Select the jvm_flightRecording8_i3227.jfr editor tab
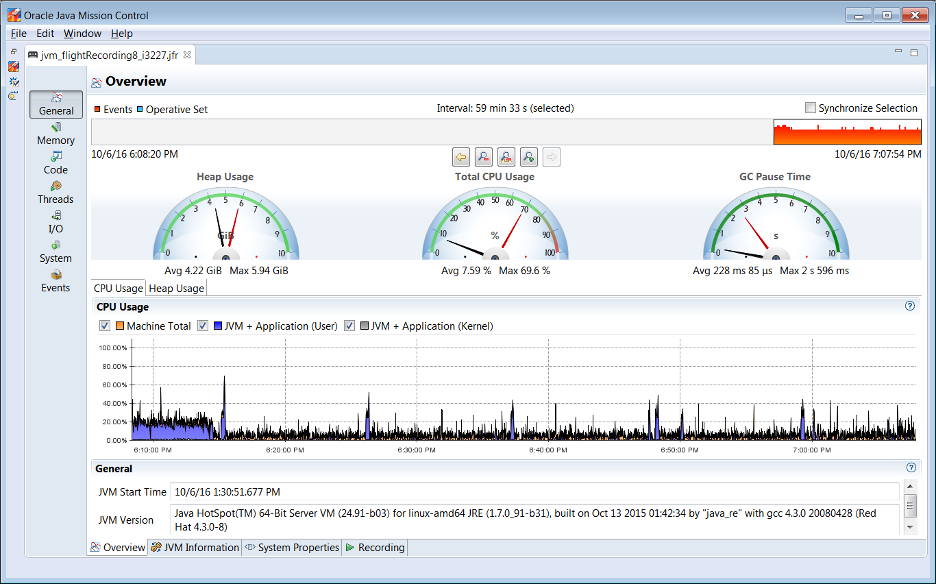The image size is (936, 584). (x=109, y=56)
